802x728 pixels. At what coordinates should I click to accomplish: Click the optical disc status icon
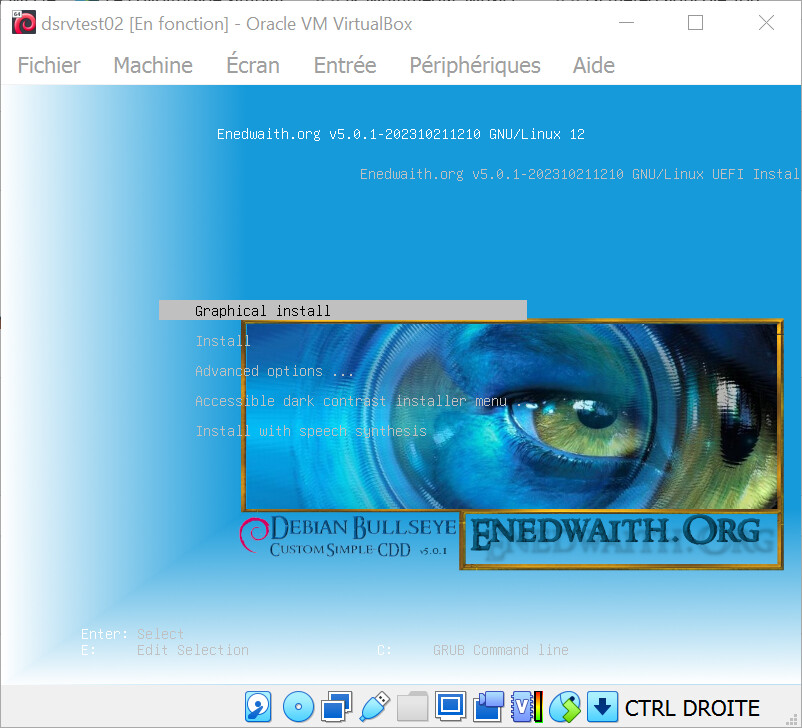pos(298,707)
